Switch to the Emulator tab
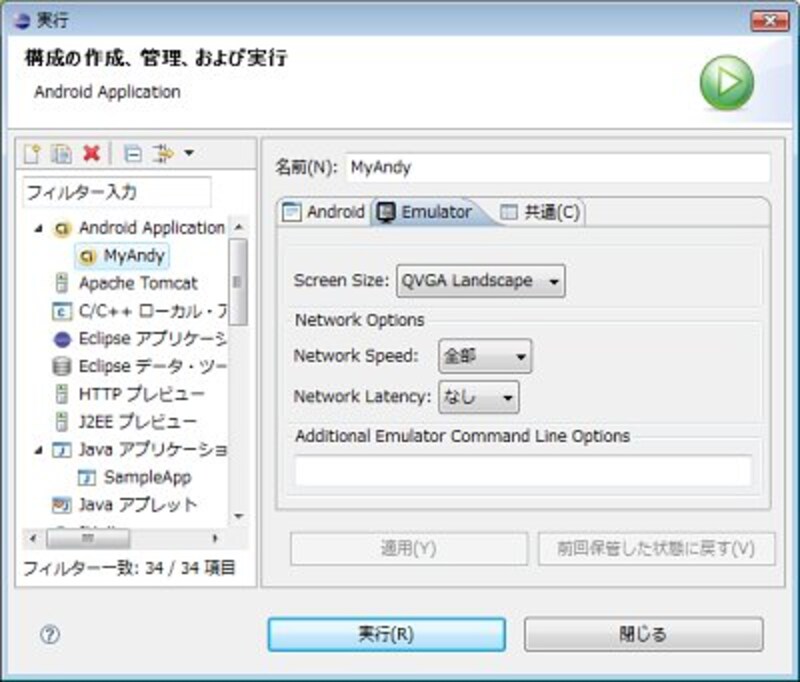Viewport: 800px width, 682px height. coord(424,212)
